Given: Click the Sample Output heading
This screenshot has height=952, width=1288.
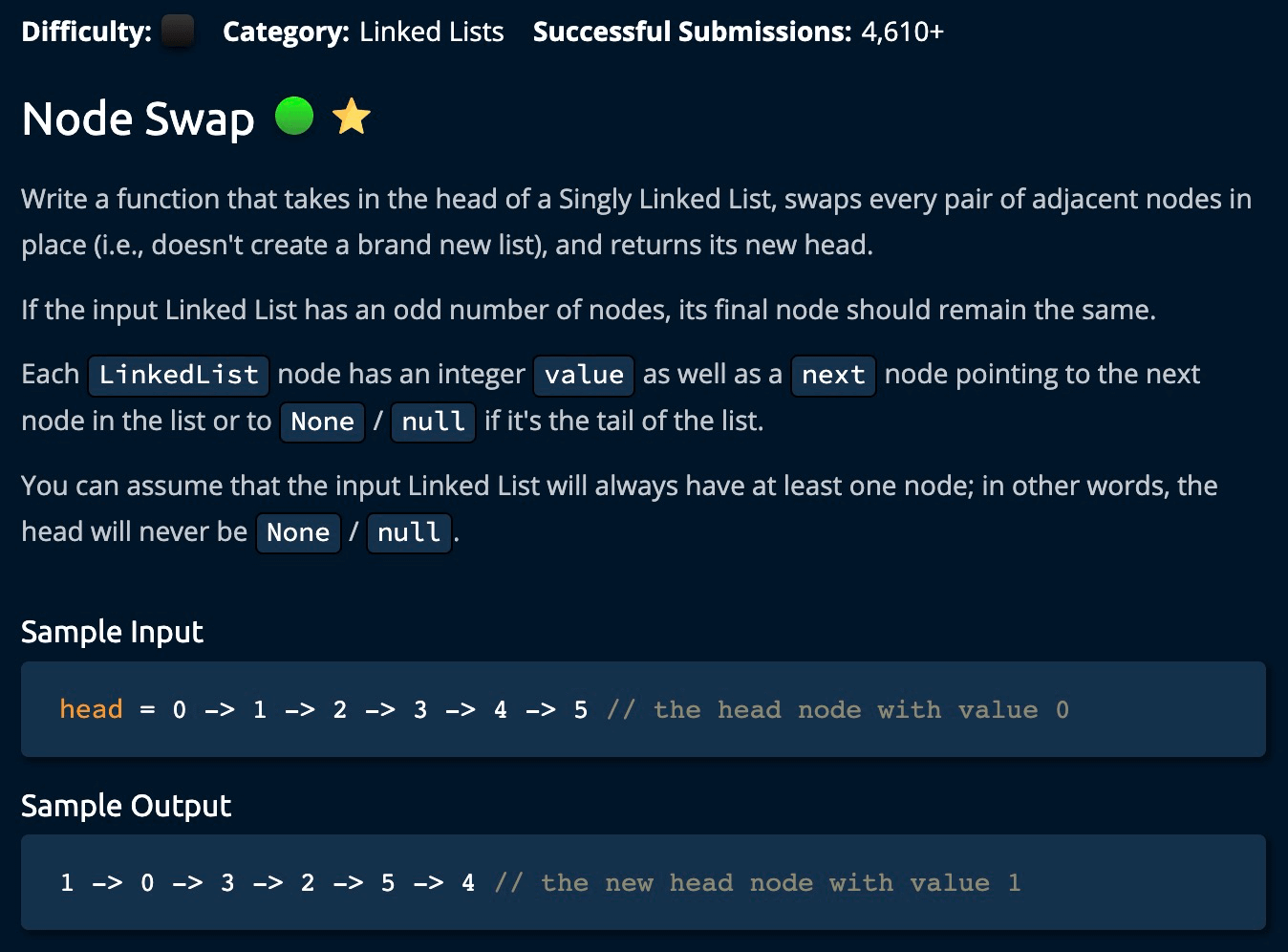Looking at the screenshot, I should click(126, 806).
